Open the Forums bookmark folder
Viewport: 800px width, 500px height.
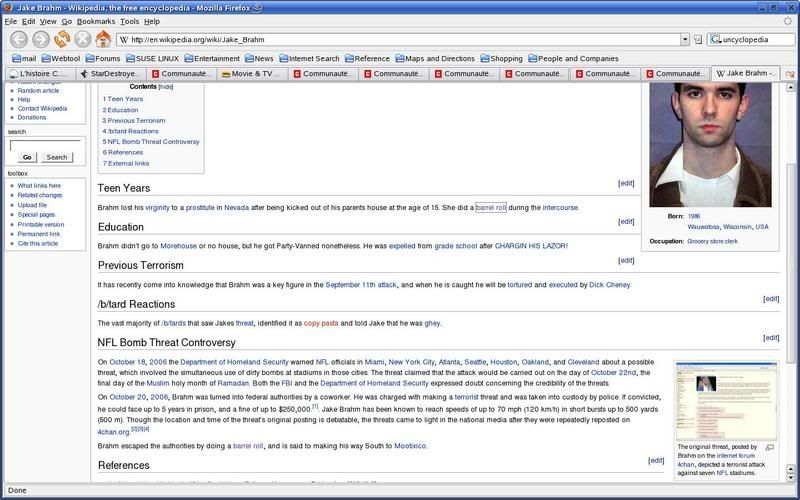point(103,59)
